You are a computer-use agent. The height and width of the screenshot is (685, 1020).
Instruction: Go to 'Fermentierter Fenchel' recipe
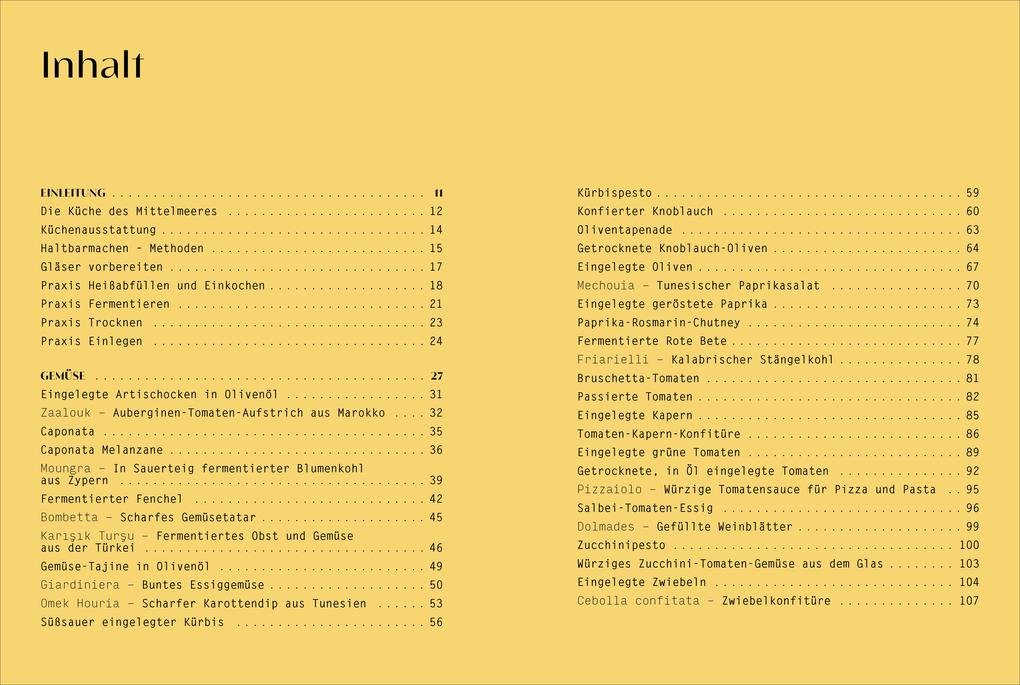point(112,499)
